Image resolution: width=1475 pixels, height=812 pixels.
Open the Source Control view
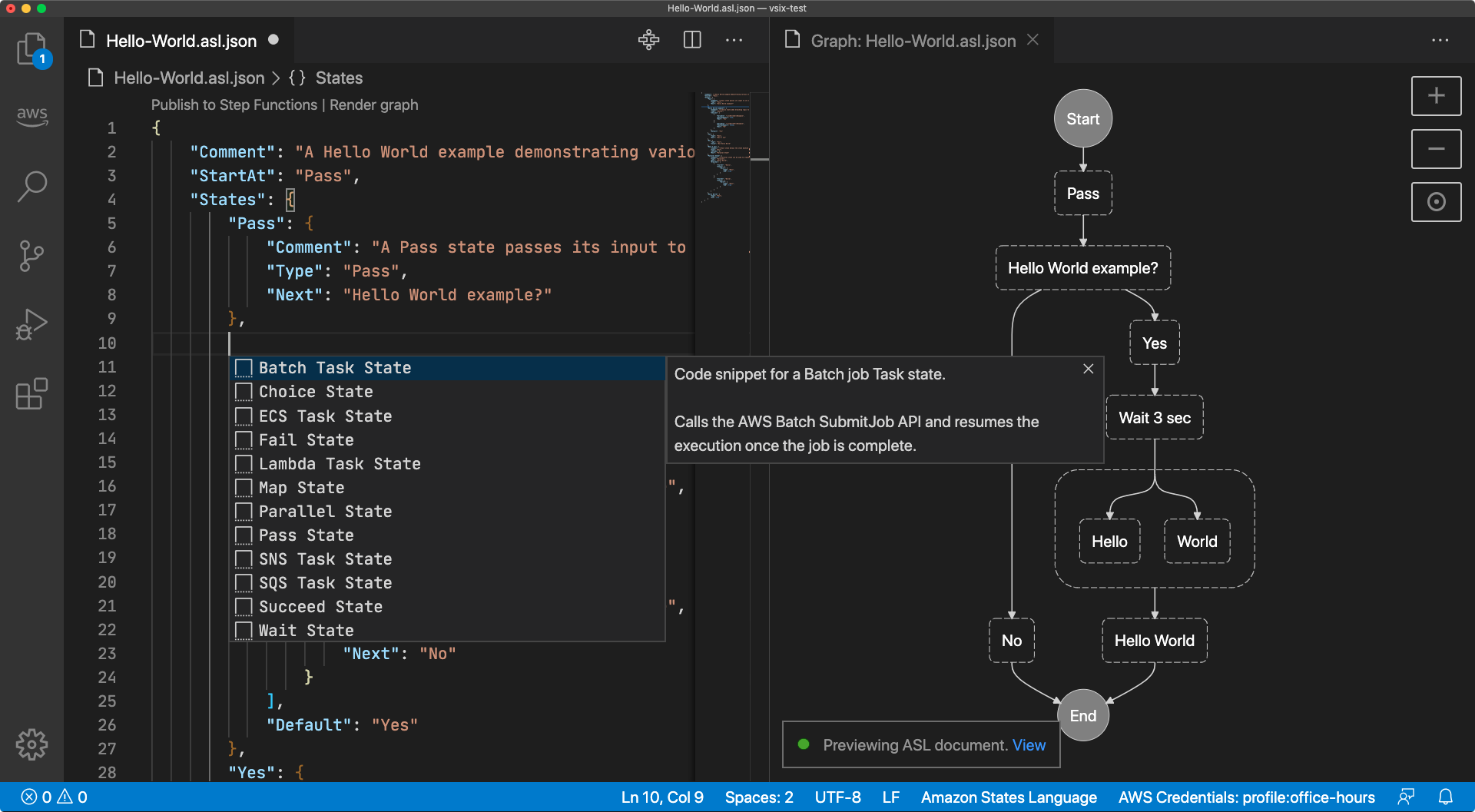tap(31, 256)
